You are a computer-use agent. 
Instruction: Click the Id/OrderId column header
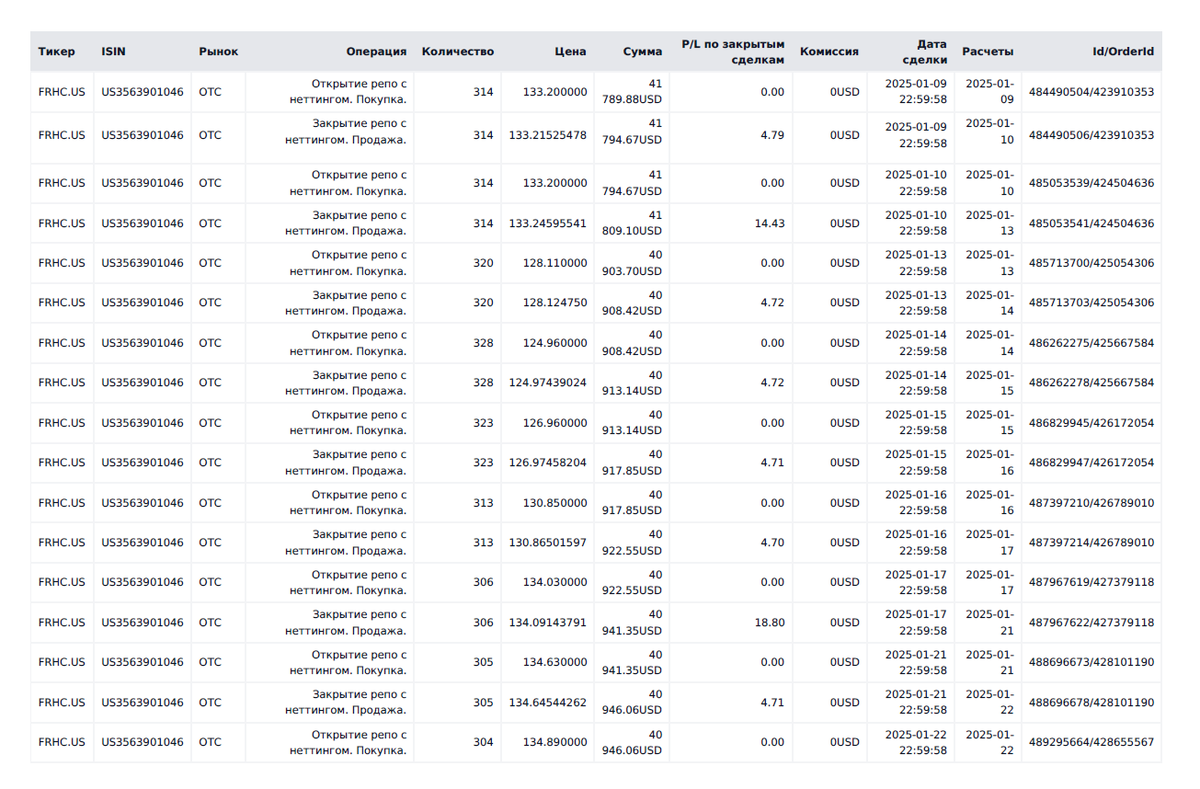click(1123, 51)
